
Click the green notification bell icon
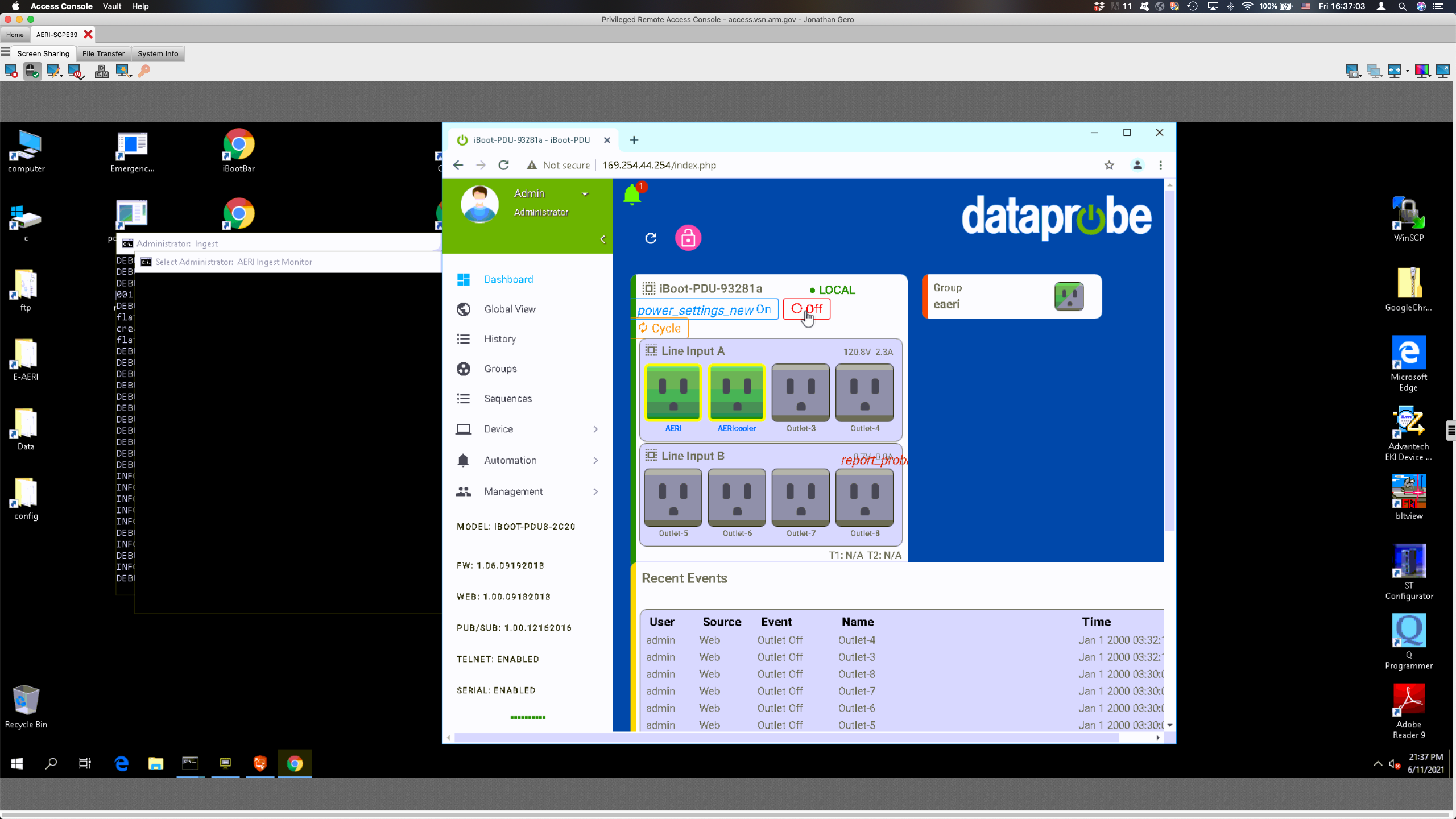click(x=632, y=195)
